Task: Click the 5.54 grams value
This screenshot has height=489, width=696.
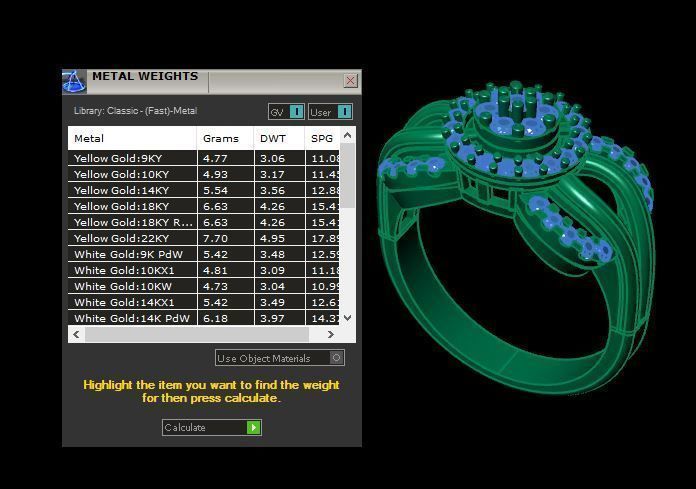Action: pyautogui.click(x=215, y=190)
